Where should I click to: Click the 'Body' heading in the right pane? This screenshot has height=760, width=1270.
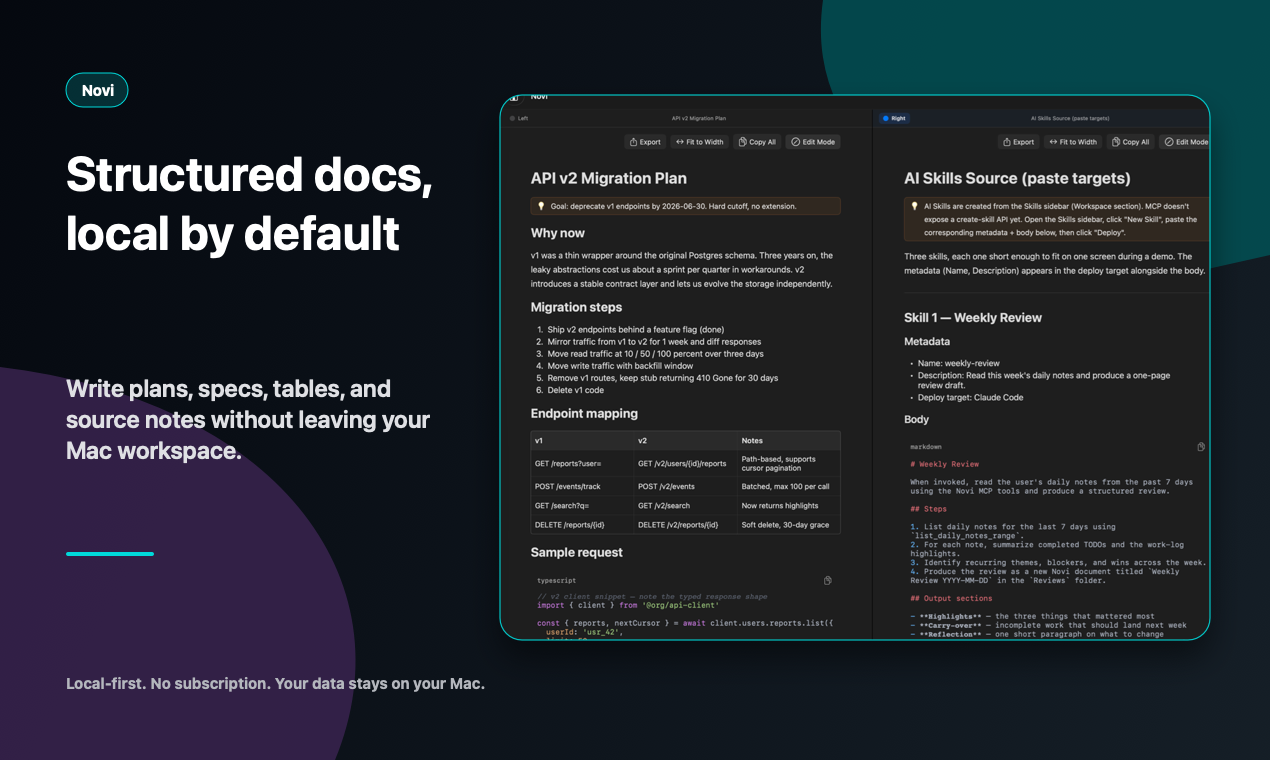coord(917,419)
